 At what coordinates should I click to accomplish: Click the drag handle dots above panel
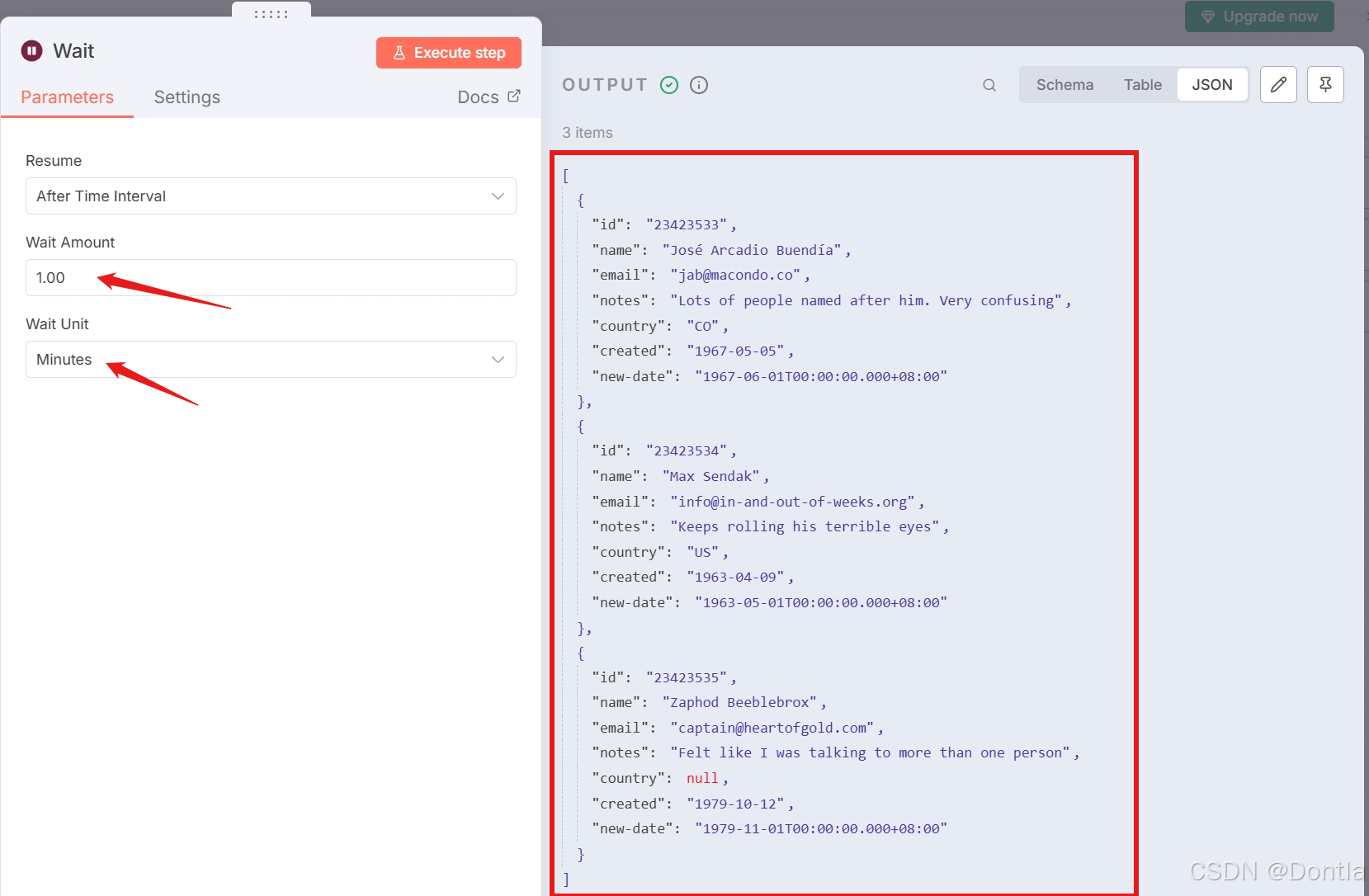coord(271,14)
